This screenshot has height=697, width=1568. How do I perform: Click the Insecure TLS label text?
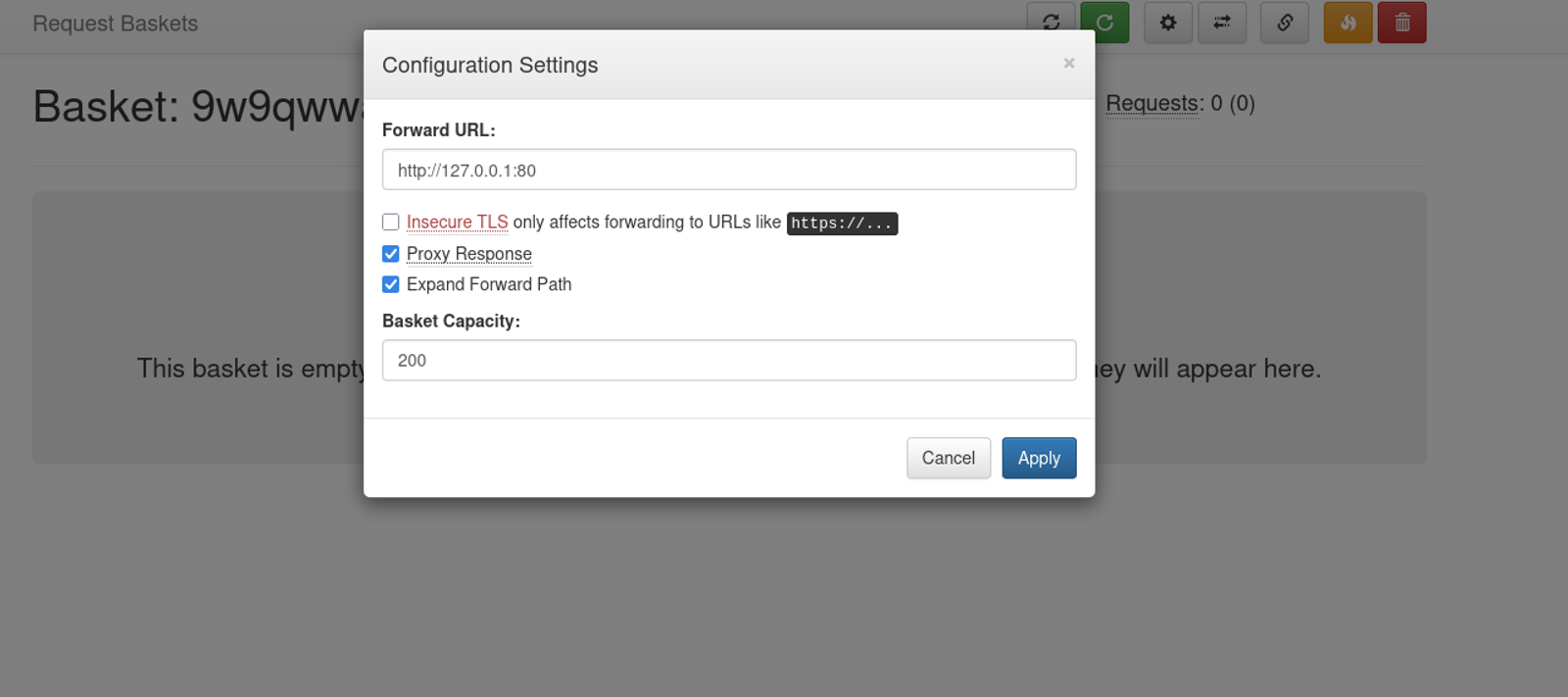(x=458, y=223)
